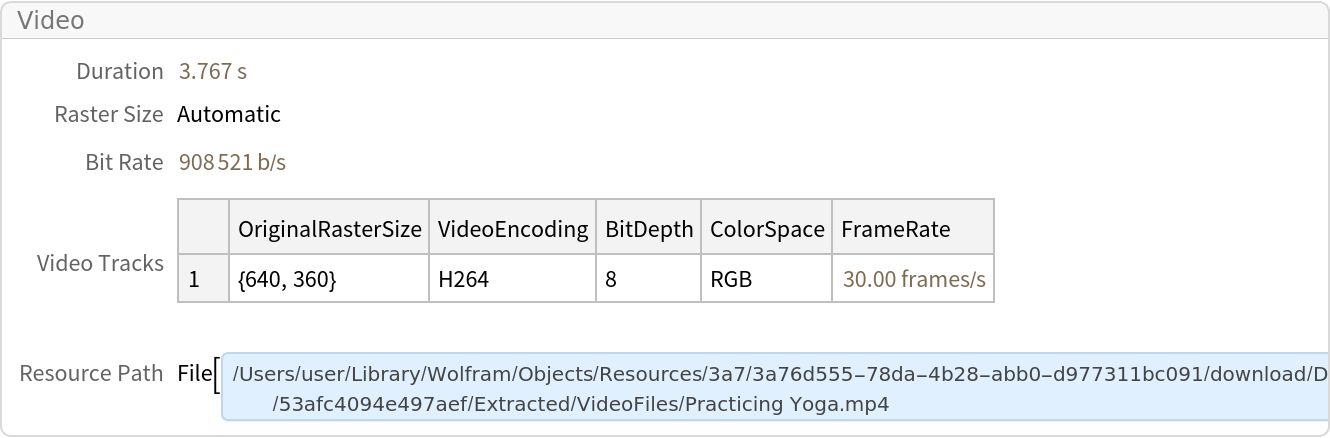Click the FrameRate column header
The width and height of the screenshot is (1330, 438).
click(x=895, y=229)
